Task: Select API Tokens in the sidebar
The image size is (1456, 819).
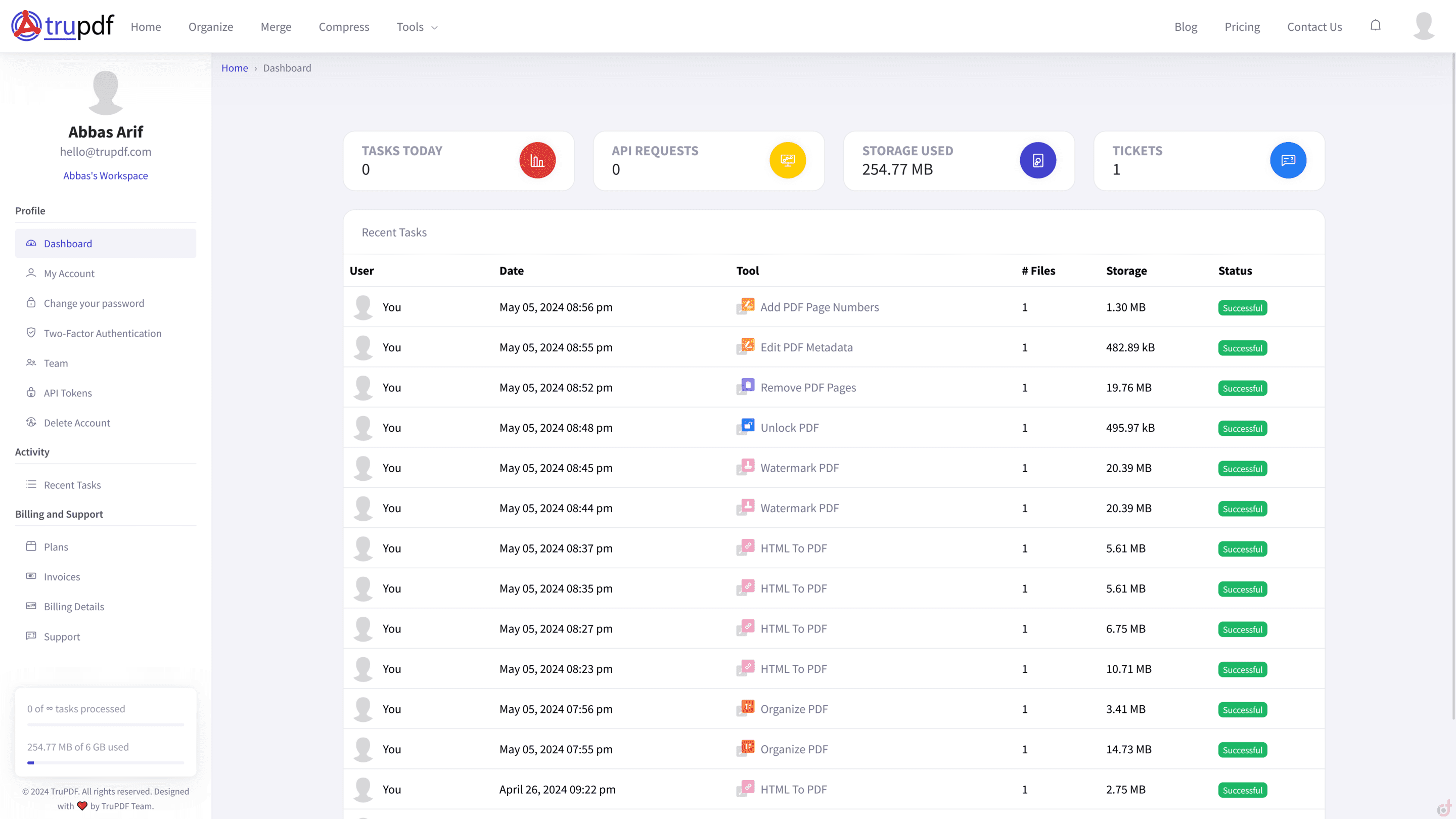Action: (x=68, y=393)
